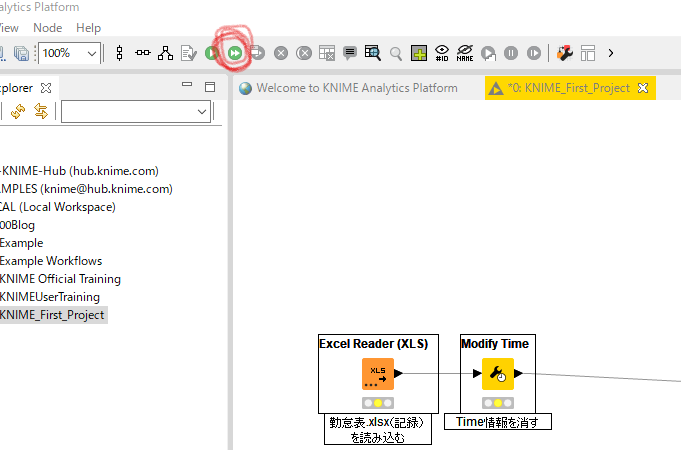The width and height of the screenshot is (681, 450).
Task: Expand toolbar overflow chevron
Action: click(x=611, y=53)
